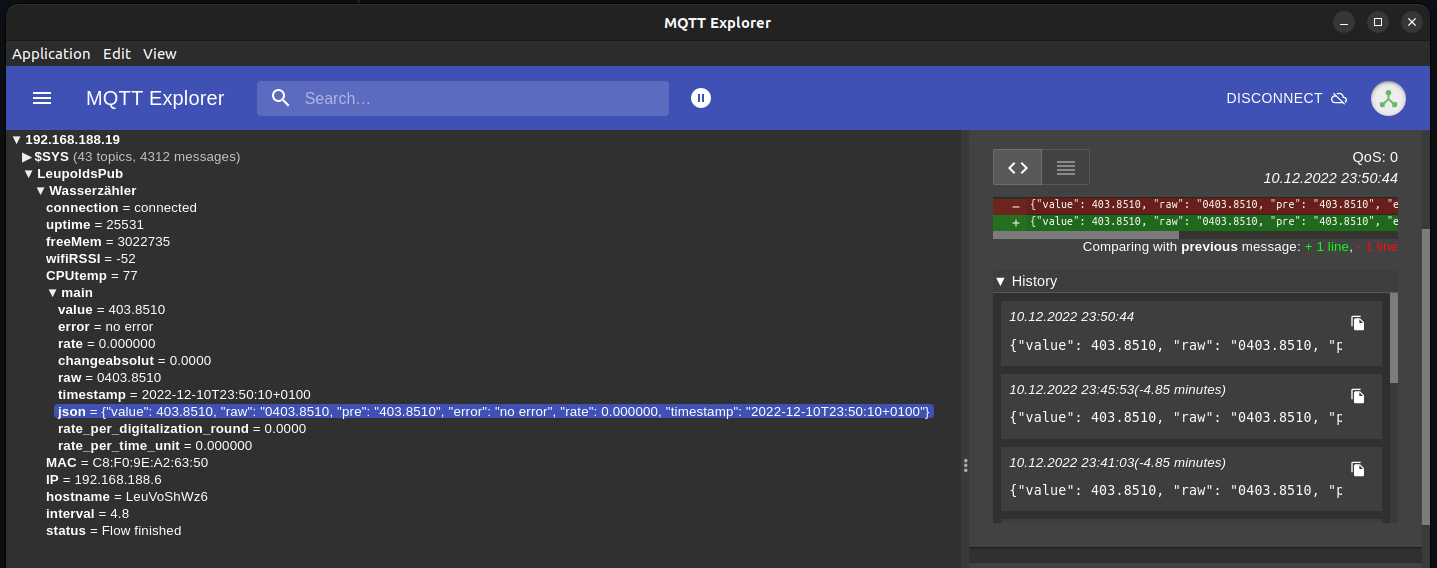The image size is (1437, 568).
Task: Pause updates with the pause icon
Action: pyautogui.click(x=701, y=98)
